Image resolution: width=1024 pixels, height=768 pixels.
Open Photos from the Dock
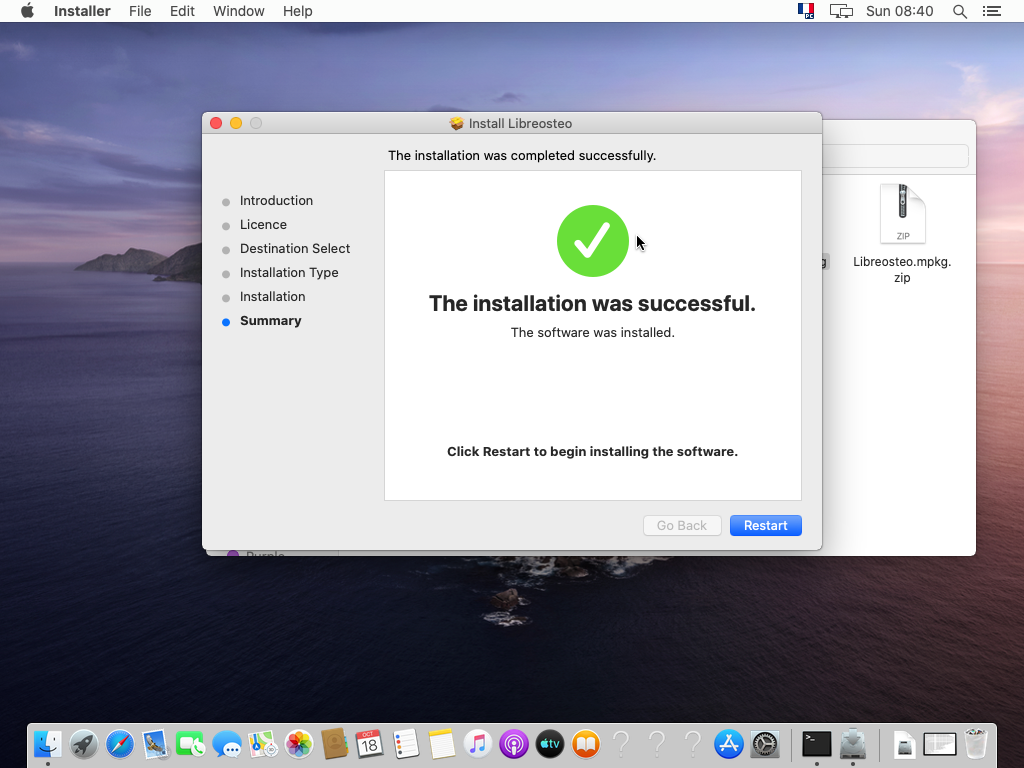pos(298,744)
